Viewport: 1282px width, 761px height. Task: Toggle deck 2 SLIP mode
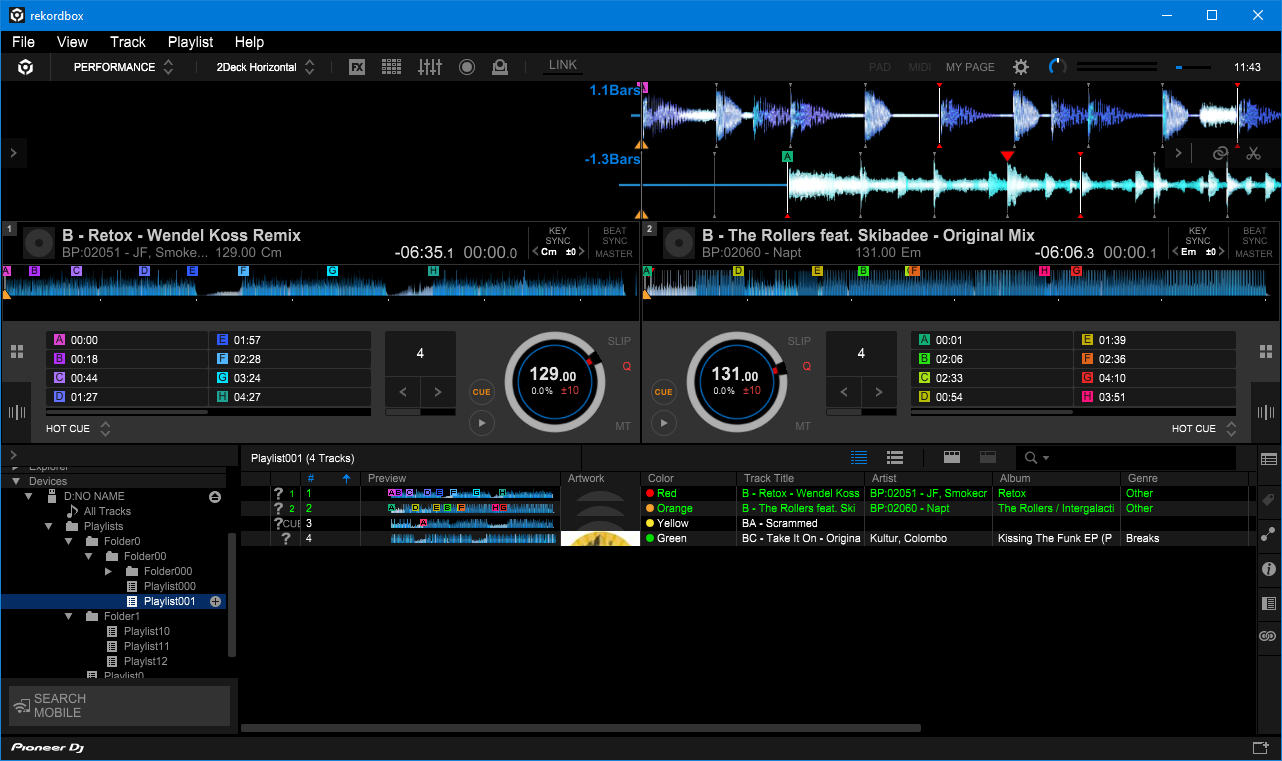point(799,341)
